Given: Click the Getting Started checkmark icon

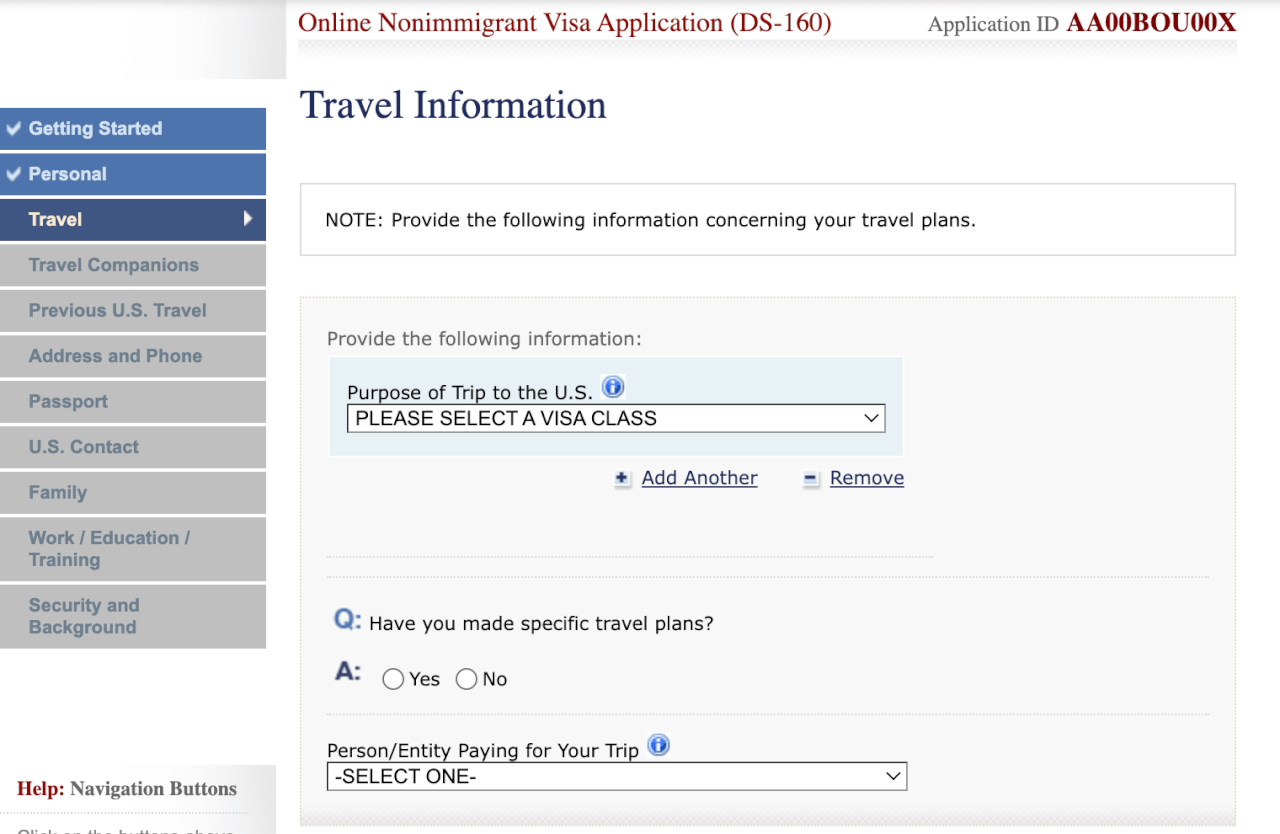Looking at the screenshot, I should coord(14,129).
